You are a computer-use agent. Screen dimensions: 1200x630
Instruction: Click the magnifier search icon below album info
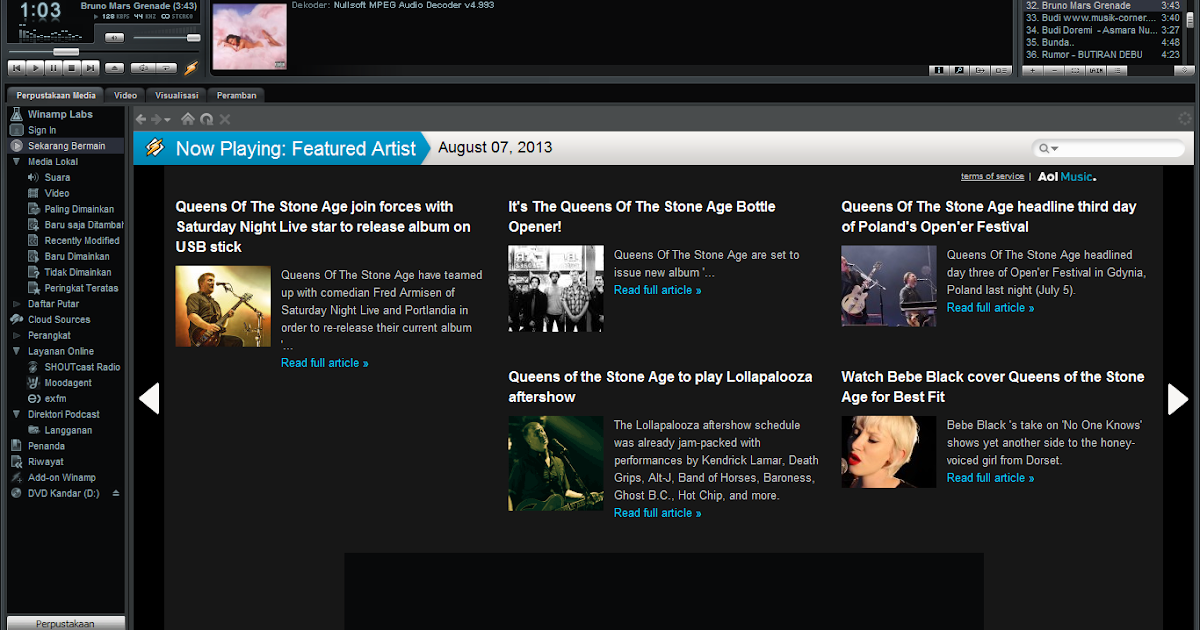coord(959,70)
